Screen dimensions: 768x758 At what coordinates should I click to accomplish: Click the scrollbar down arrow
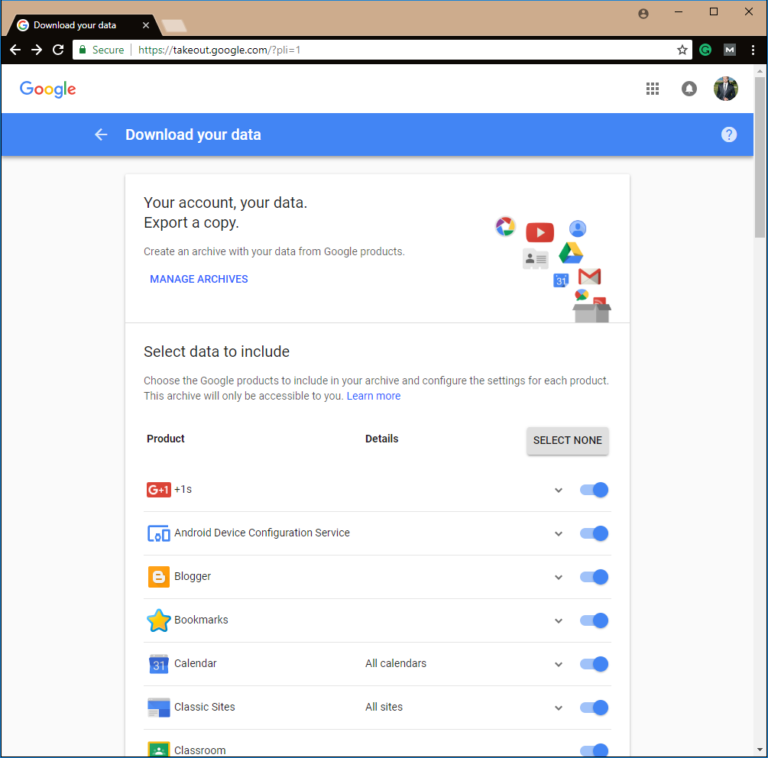(x=760, y=750)
